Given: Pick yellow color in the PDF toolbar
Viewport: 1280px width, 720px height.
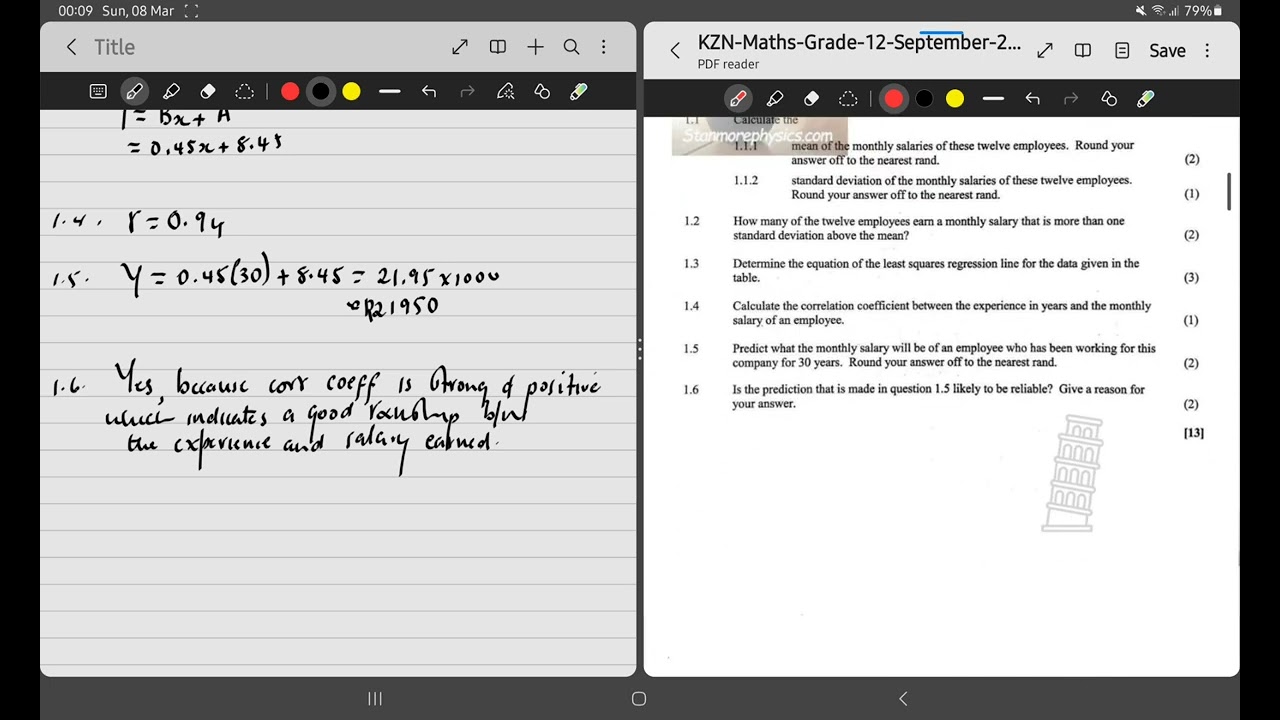Looking at the screenshot, I should click(x=955, y=98).
